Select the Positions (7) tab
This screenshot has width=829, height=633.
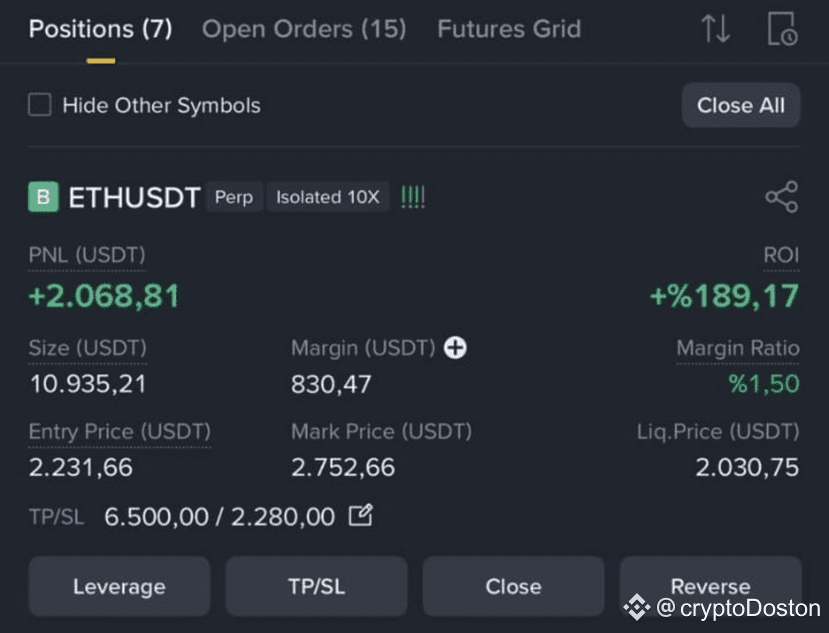pyautogui.click(x=100, y=29)
